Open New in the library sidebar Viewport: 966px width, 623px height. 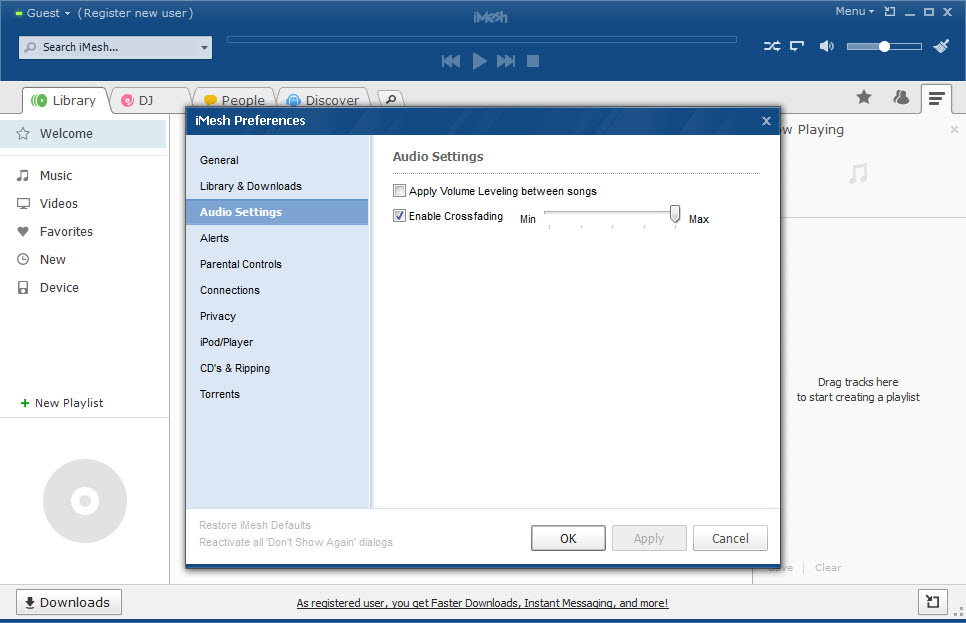click(x=52, y=259)
